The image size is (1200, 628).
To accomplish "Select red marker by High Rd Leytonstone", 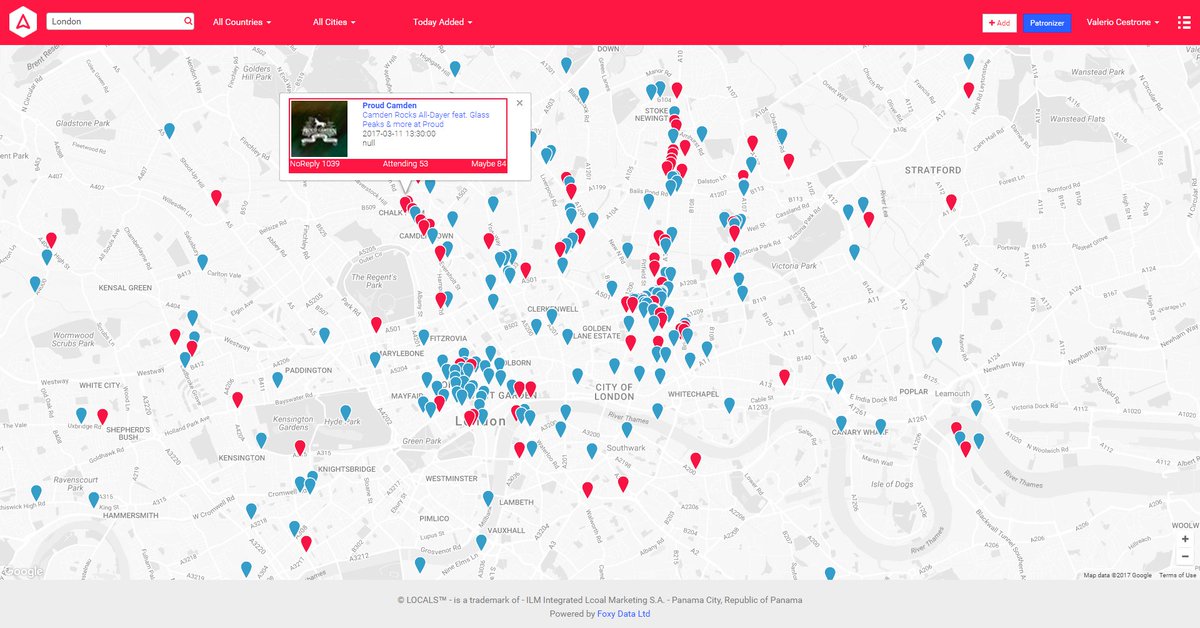I will tap(968, 90).
